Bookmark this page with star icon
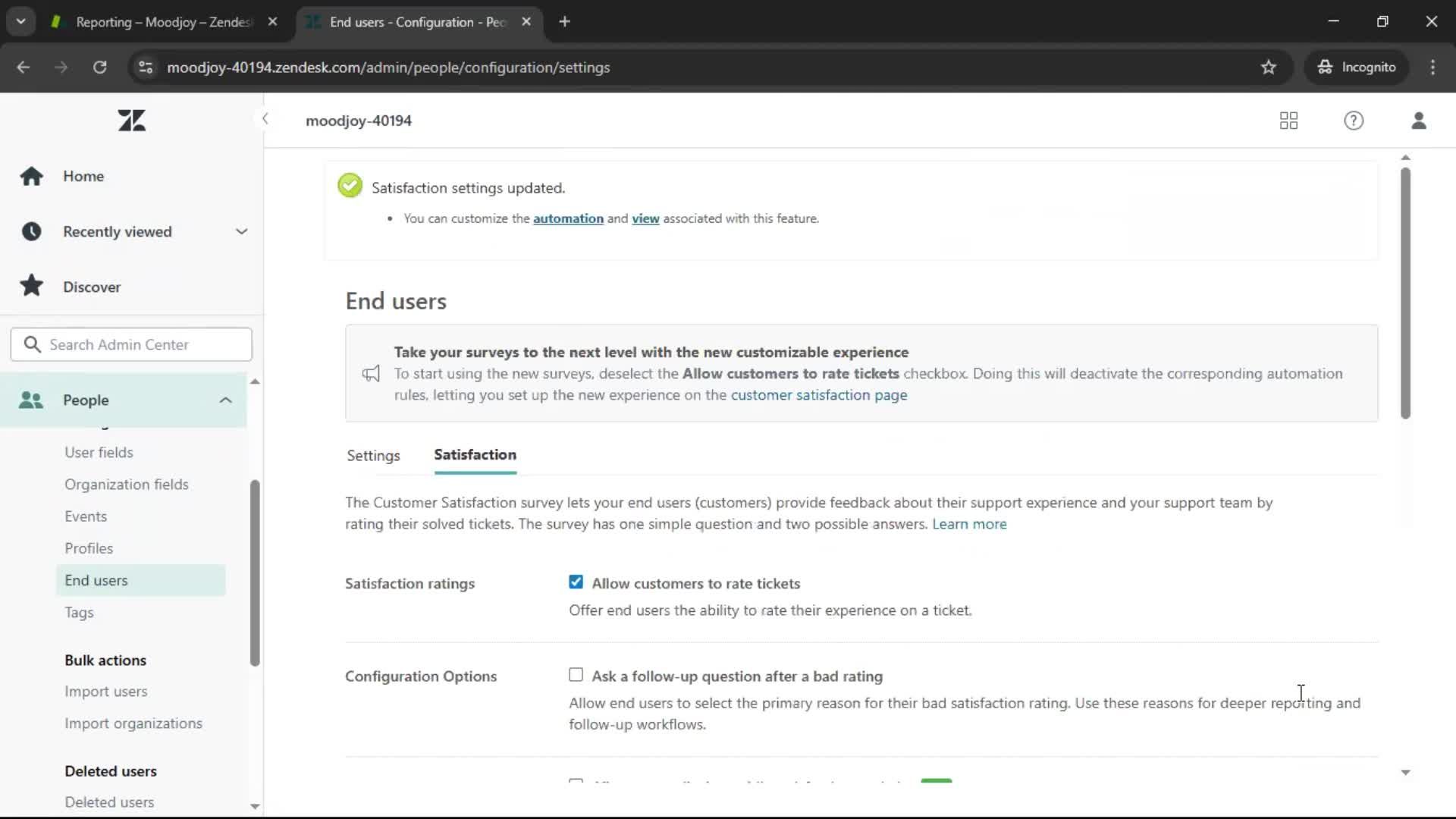 [1269, 67]
